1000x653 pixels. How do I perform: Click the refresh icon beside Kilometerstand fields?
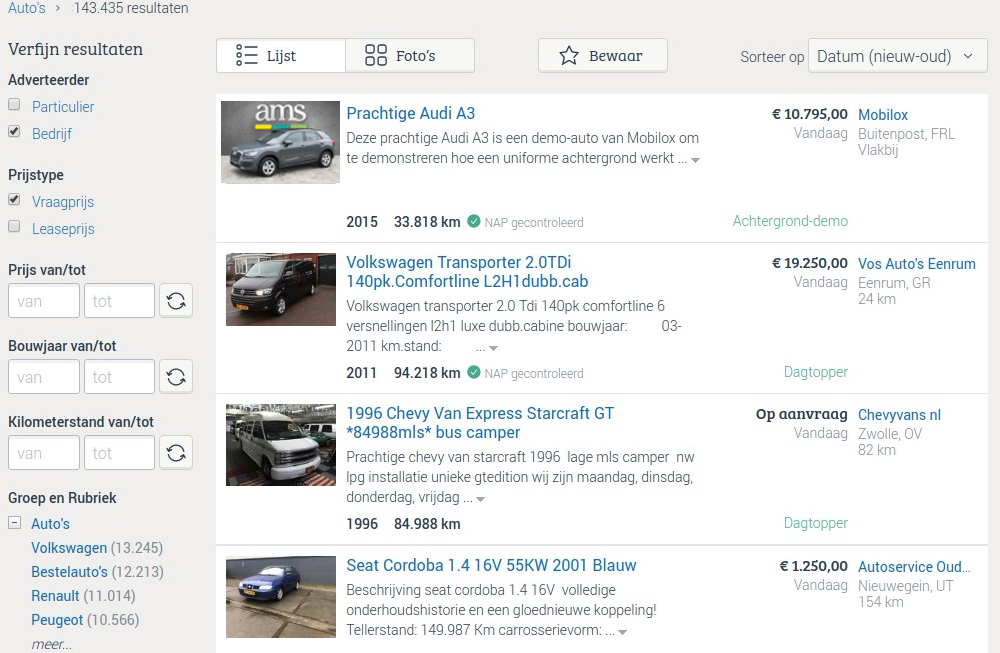point(176,453)
